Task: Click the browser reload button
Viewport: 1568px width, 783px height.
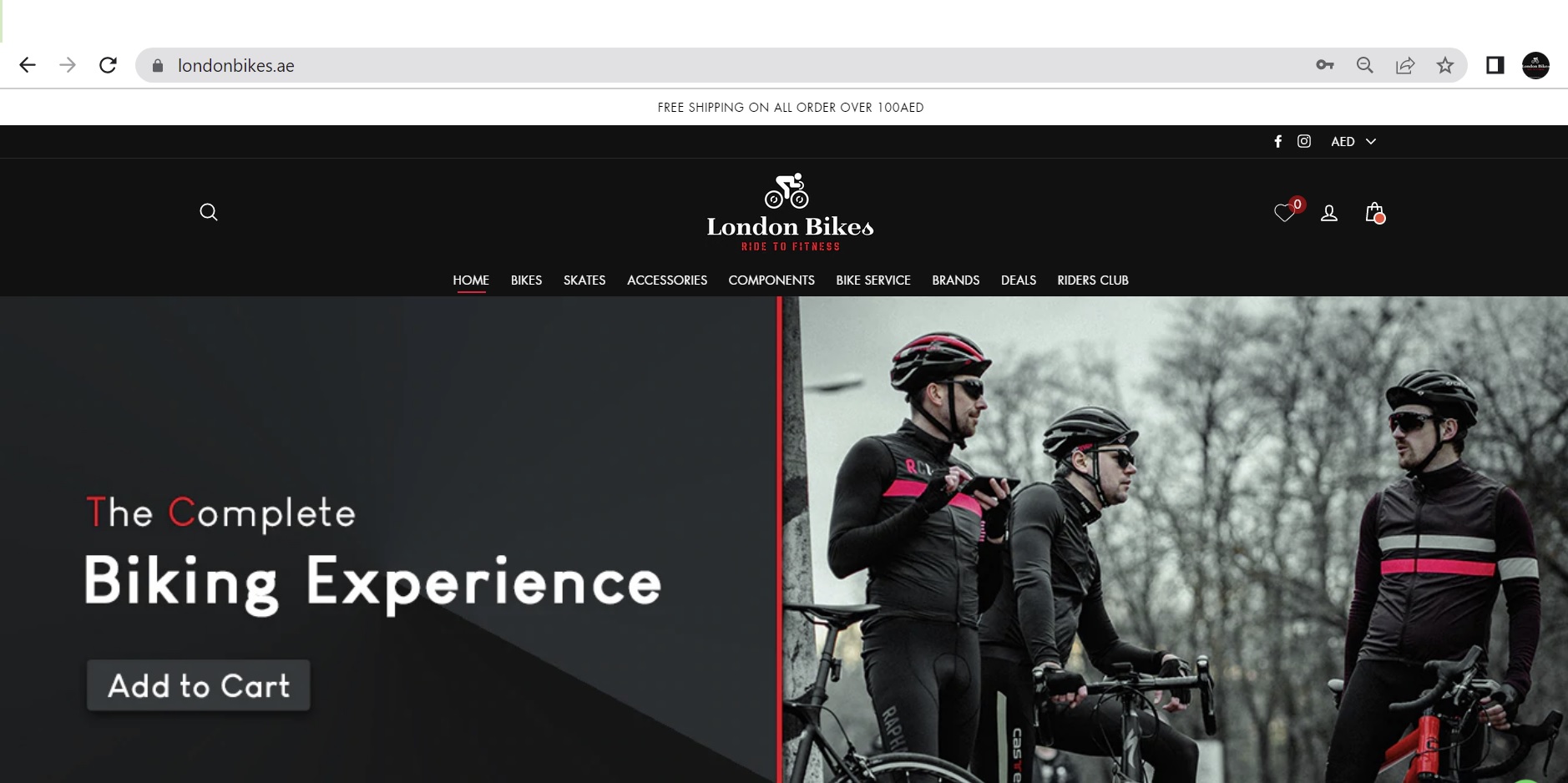Action: point(108,65)
